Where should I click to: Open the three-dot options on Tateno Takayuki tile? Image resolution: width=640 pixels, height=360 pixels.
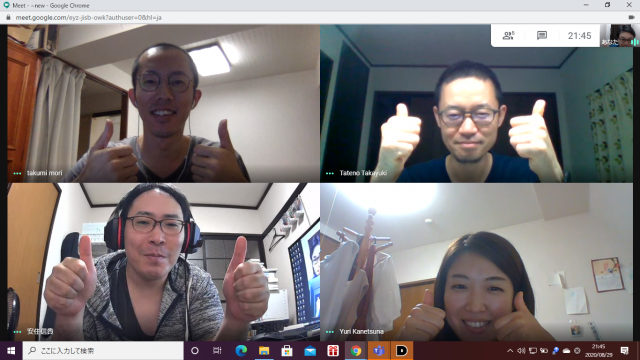coord(330,173)
